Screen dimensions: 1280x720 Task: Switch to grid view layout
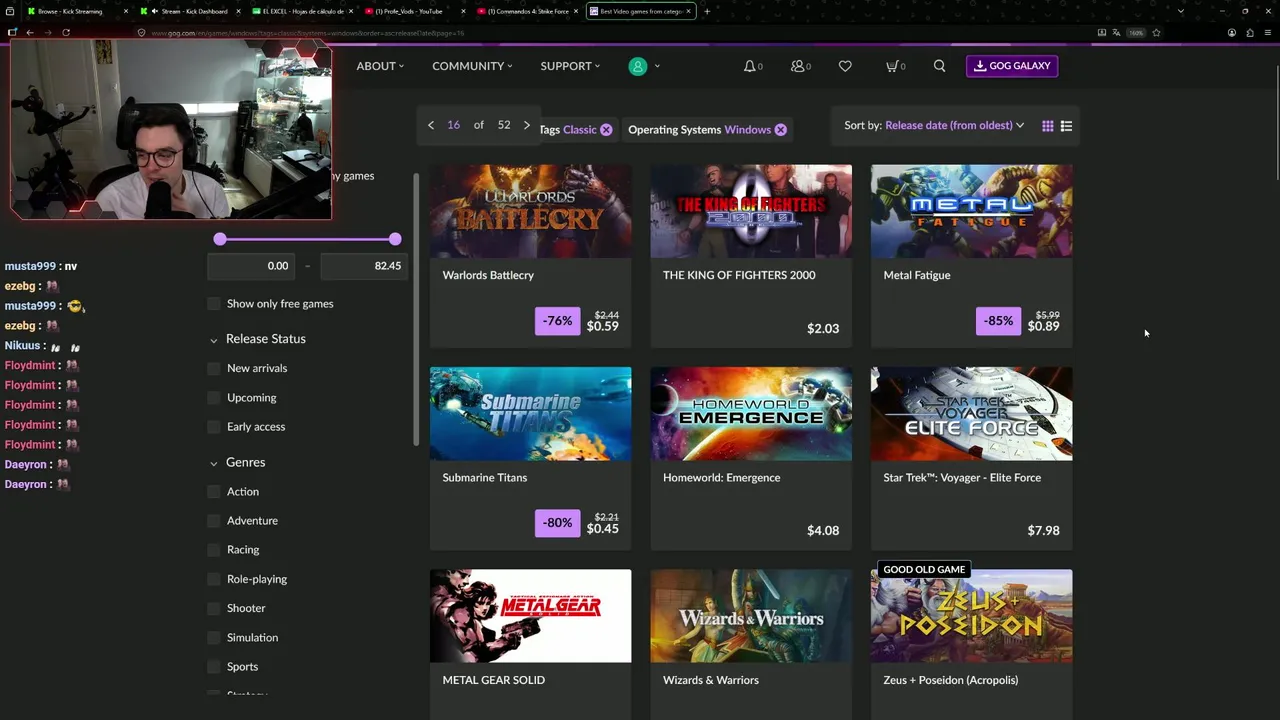click(x=1047, y=126)
